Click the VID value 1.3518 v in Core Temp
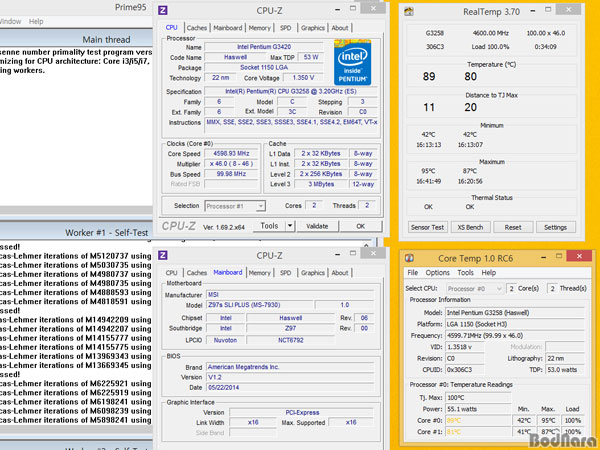 tap(465, 347)
